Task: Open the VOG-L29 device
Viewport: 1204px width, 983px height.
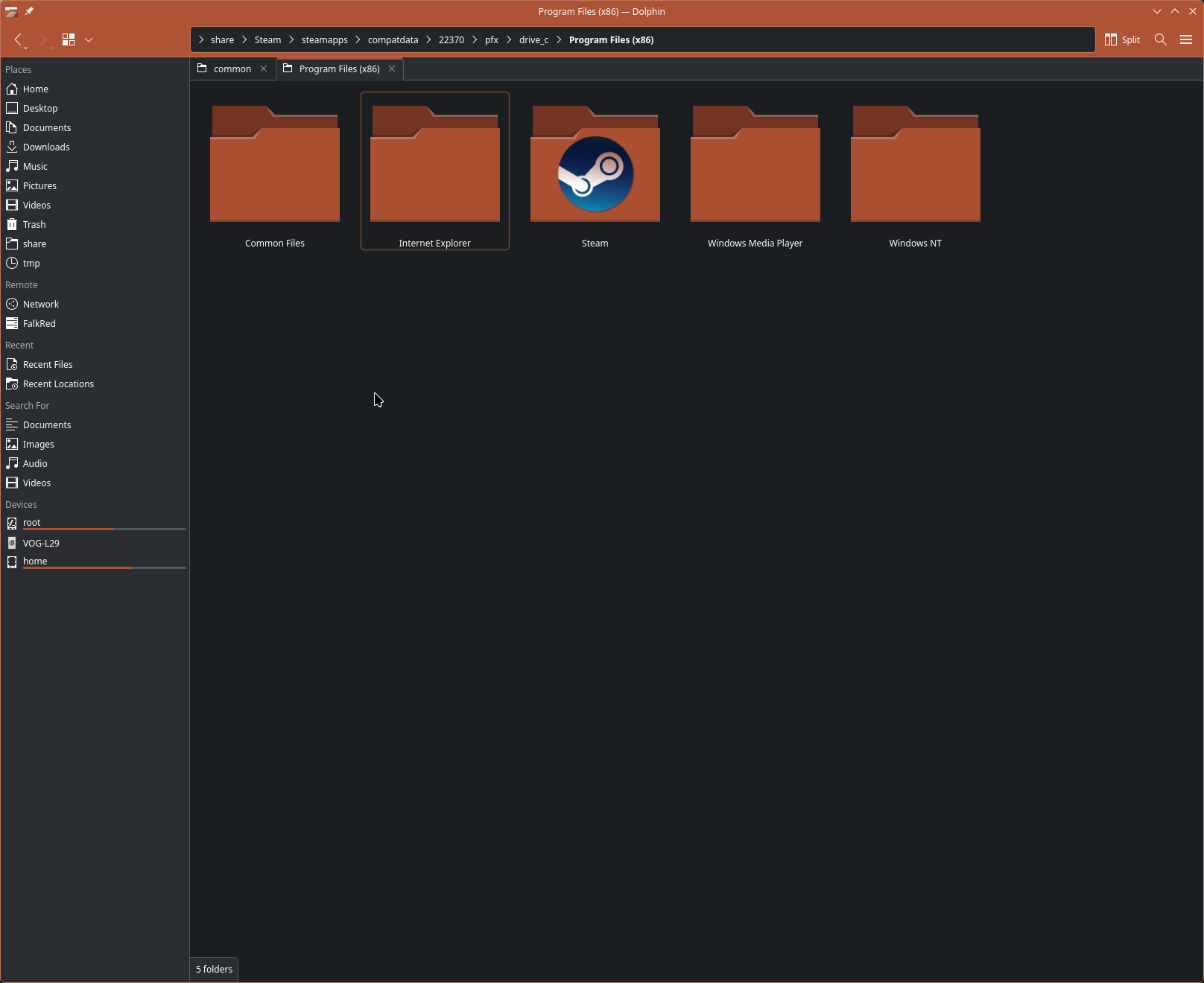Action: pos(95,543)
